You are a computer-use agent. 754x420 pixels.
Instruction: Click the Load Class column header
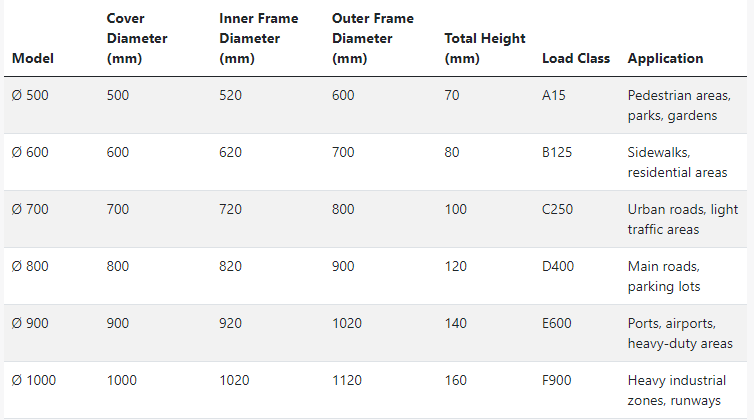click(x=576, y=58)
